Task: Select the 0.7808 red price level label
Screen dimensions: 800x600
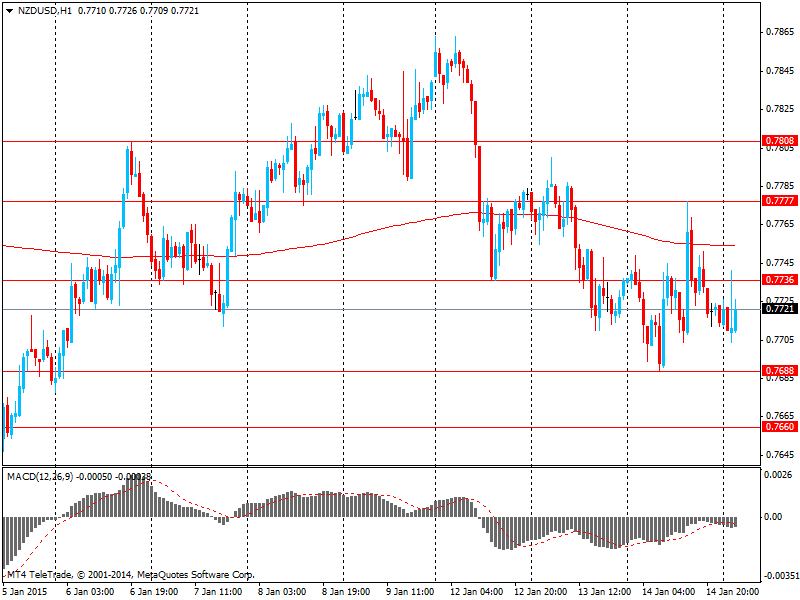Action: (779, 141)
